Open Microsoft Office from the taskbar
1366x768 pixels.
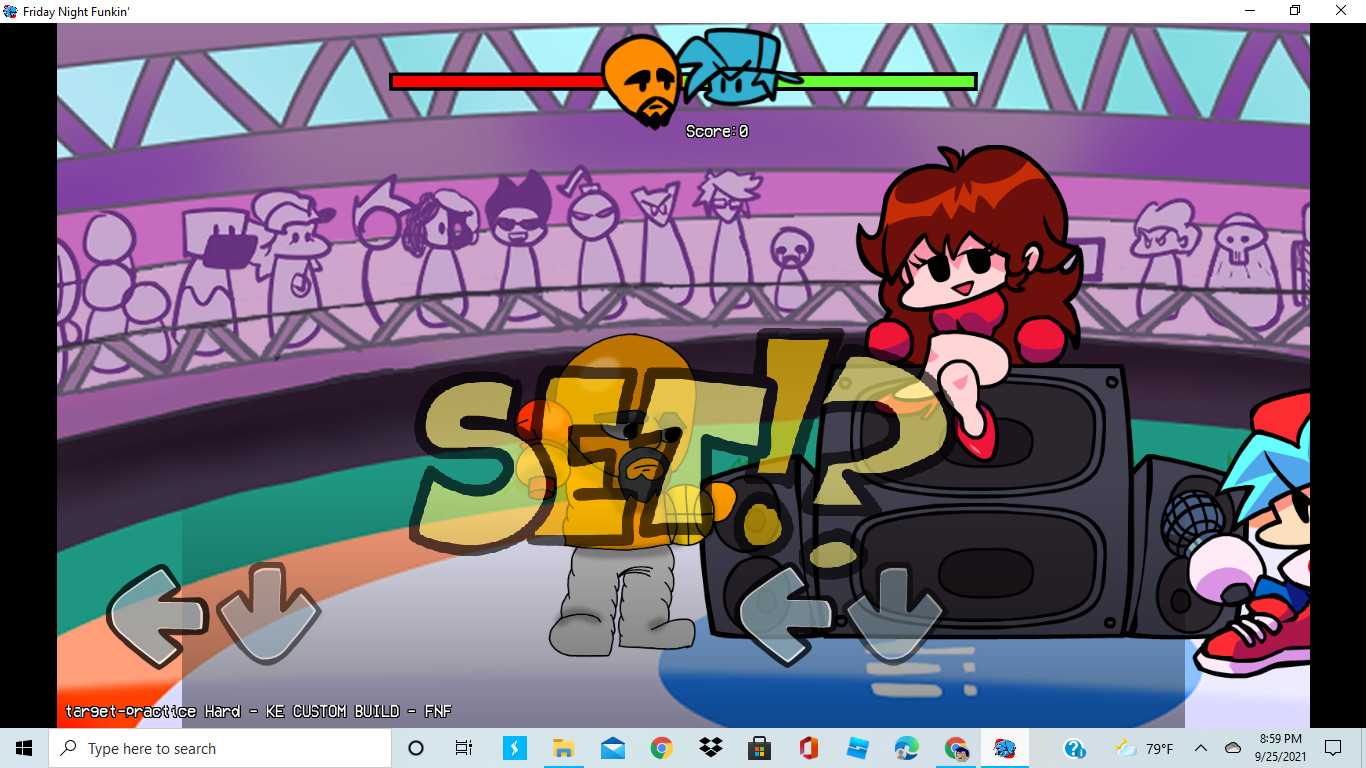(808, 748)
